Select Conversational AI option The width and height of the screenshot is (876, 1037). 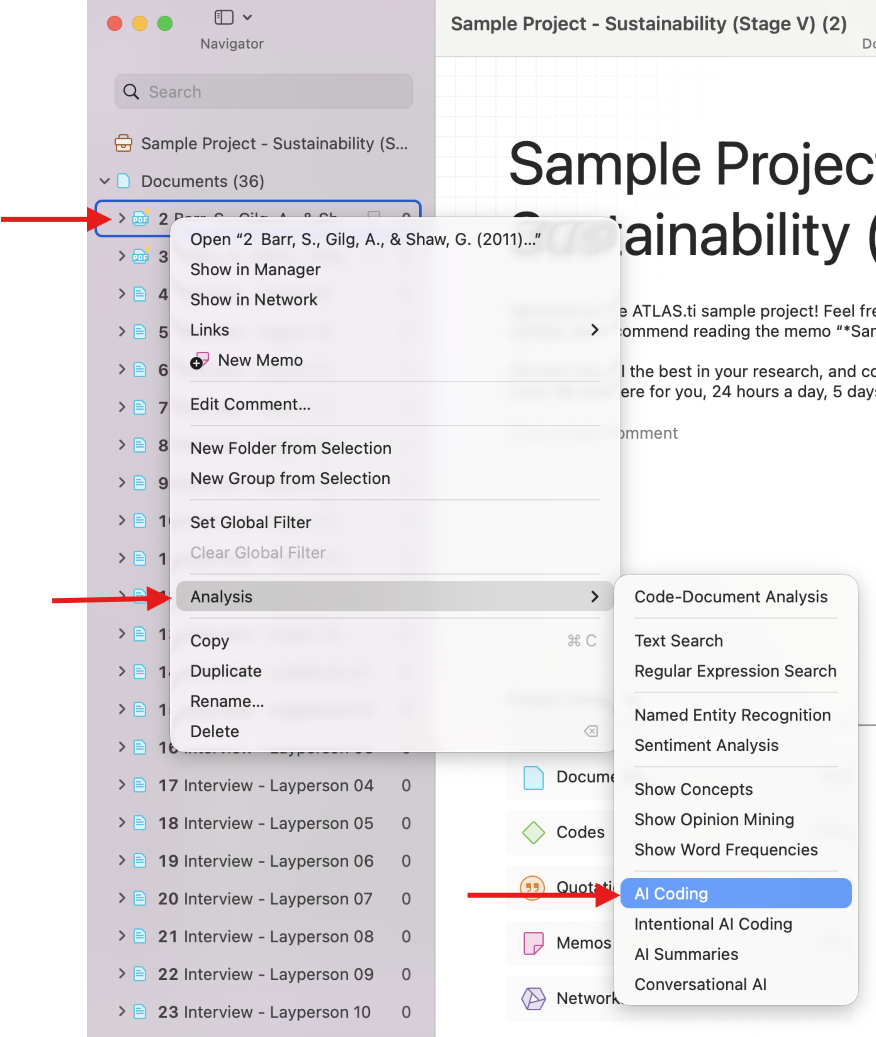click(x=700, y=984)
